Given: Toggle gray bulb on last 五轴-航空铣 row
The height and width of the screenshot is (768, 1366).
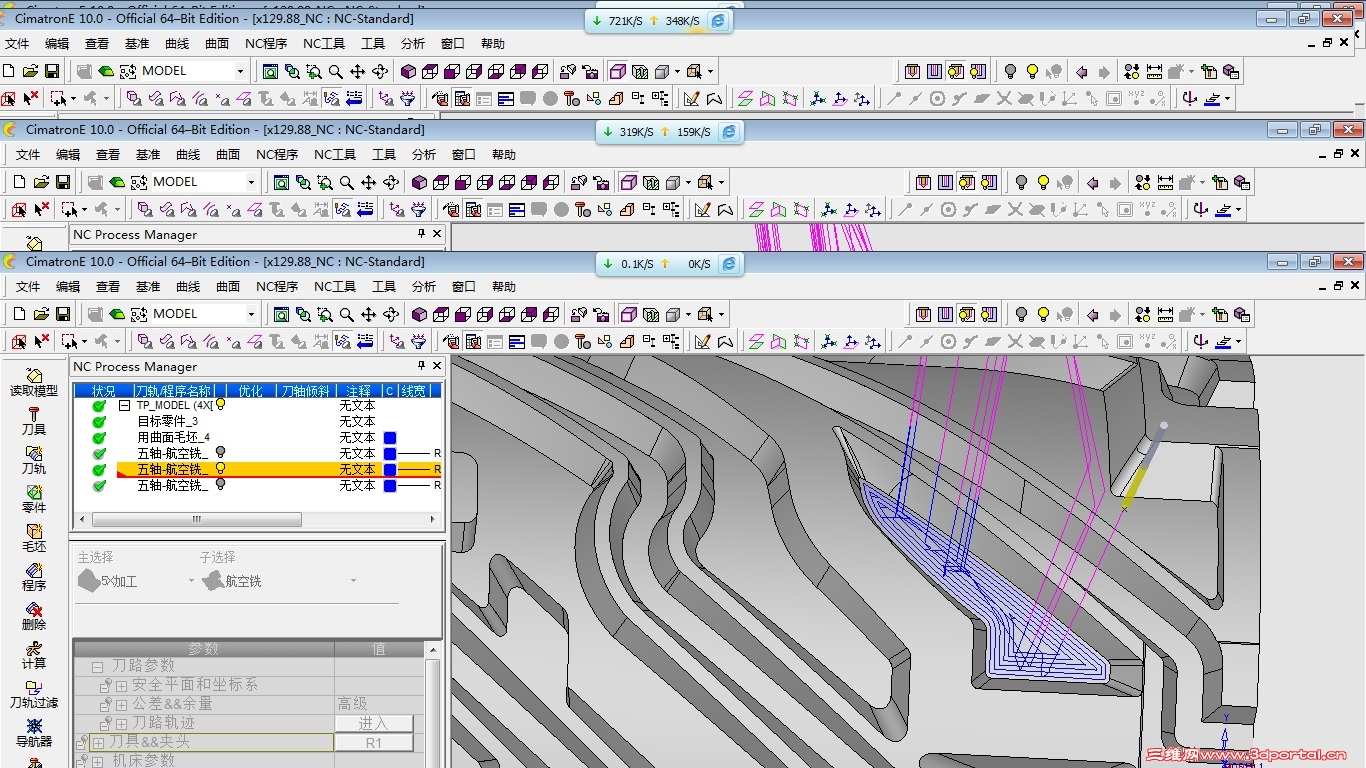Looking at the screenshot, I should click(220, 485).
